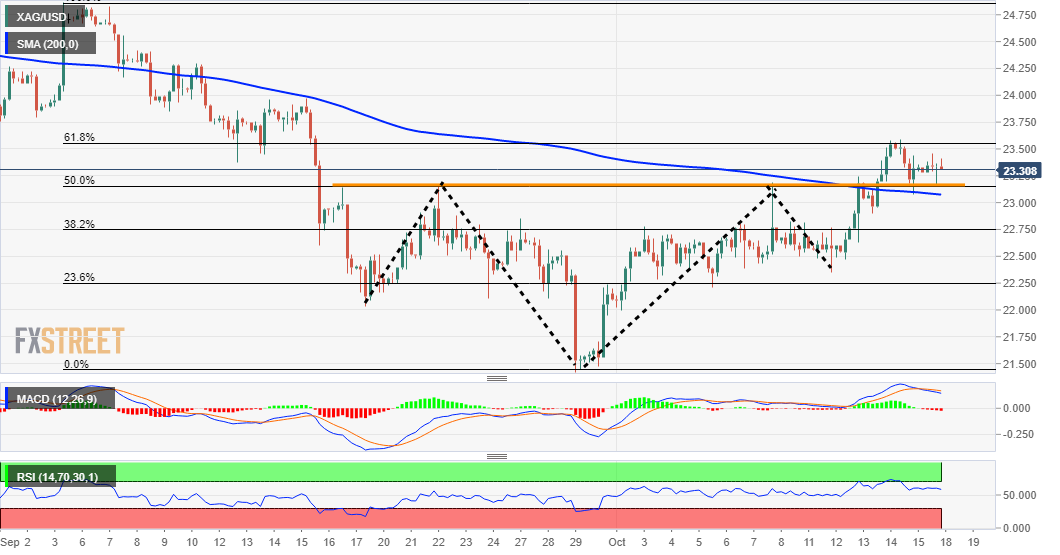Click the green overbought band in the RSI pane
The image size is (1060, 555).
coord(471,472)
